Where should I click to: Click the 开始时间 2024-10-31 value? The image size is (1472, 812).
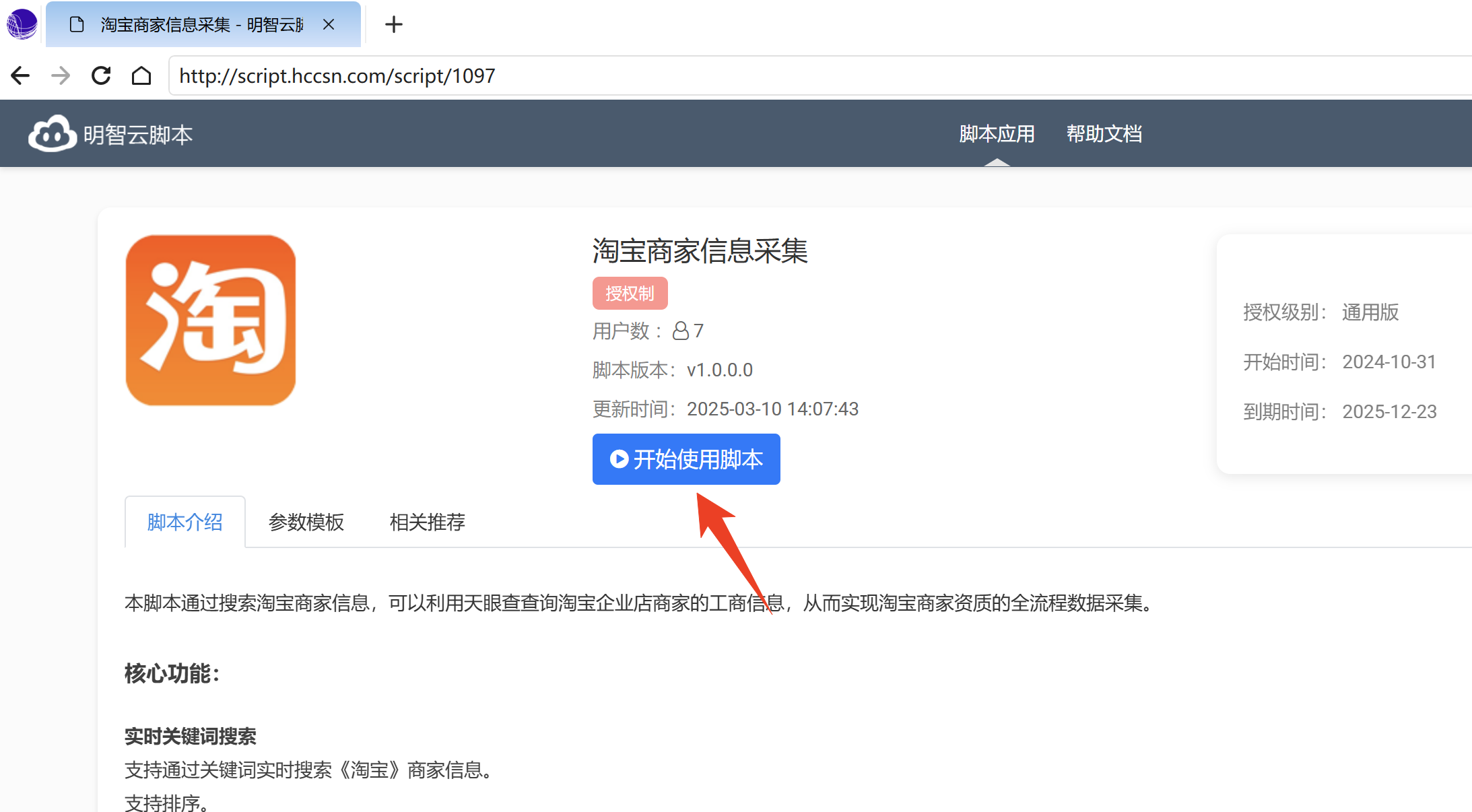point(1389,362)
